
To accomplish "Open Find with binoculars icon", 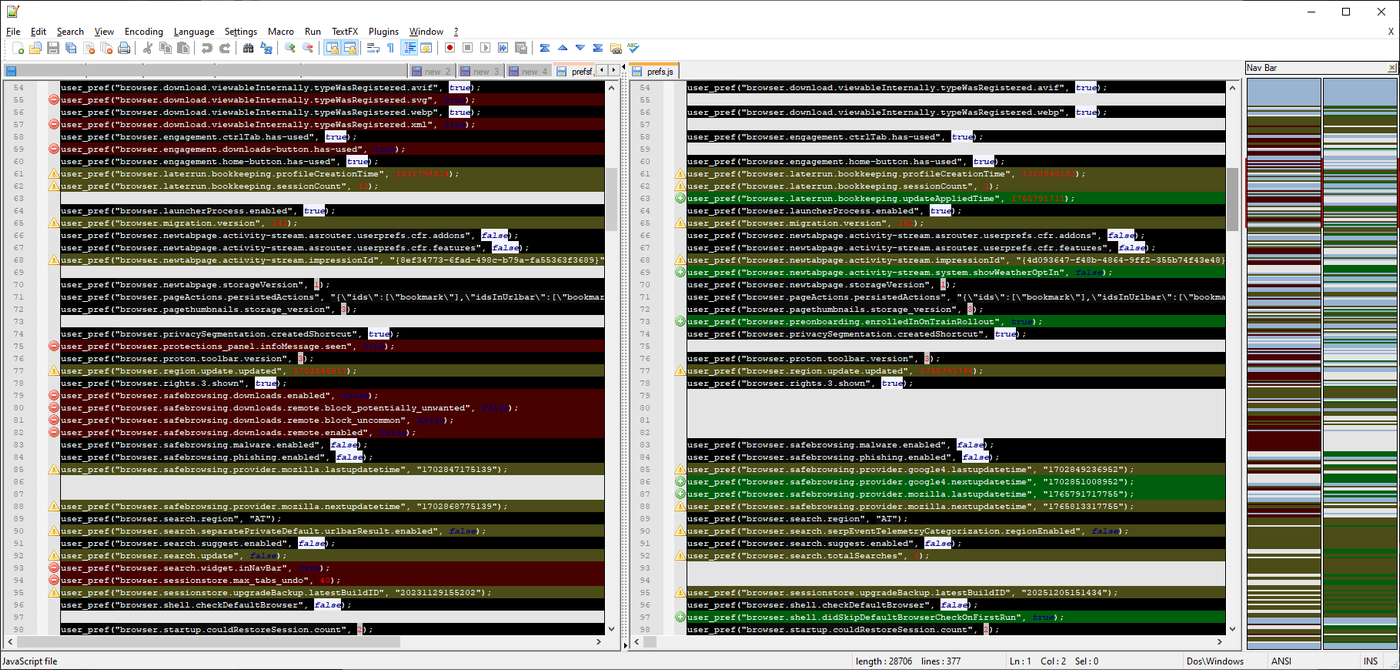I will coord(248,48).
